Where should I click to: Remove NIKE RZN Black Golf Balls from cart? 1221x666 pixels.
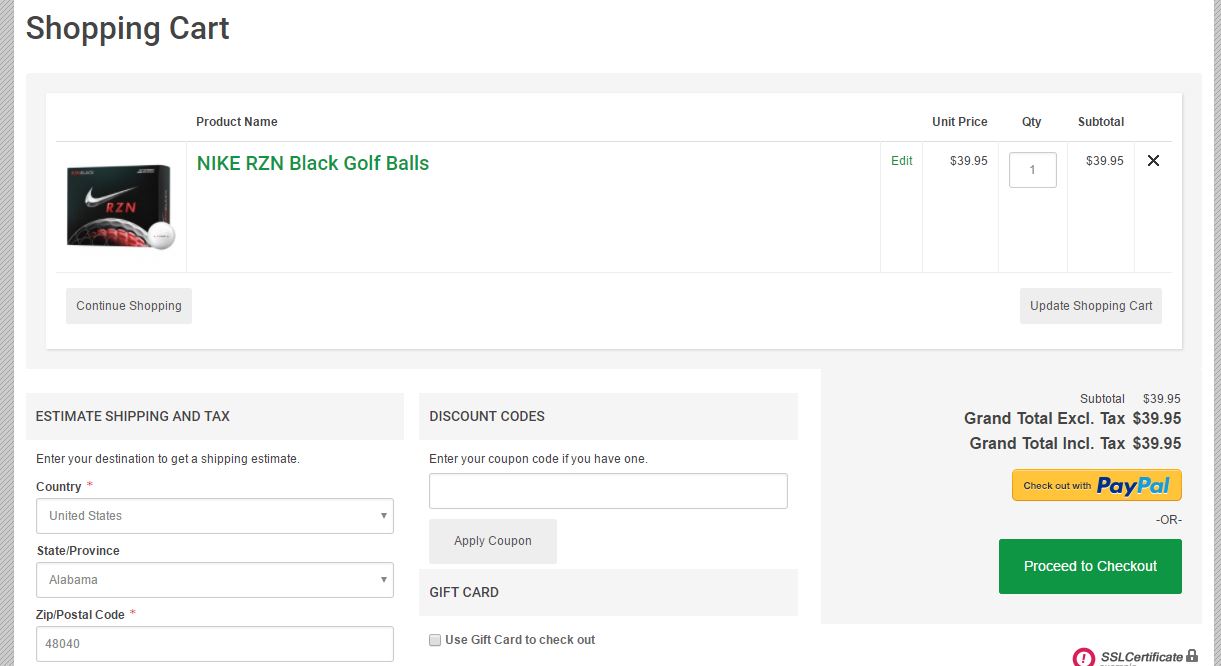click(1153, 160)
